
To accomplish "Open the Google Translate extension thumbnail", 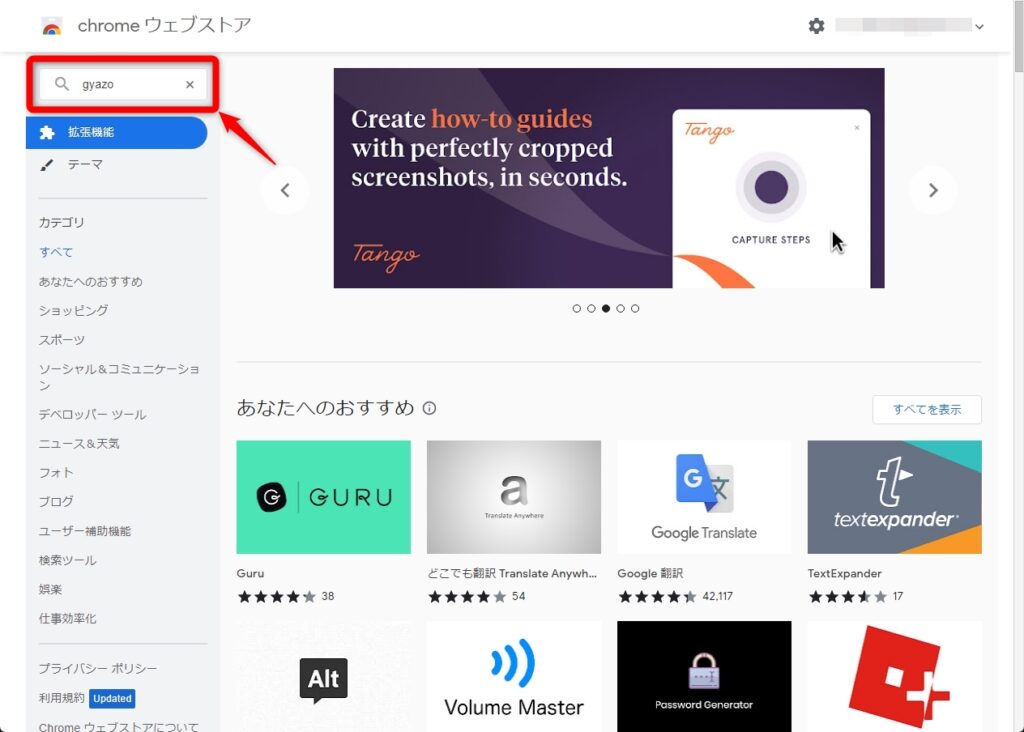I will click(x=704, y=497).
